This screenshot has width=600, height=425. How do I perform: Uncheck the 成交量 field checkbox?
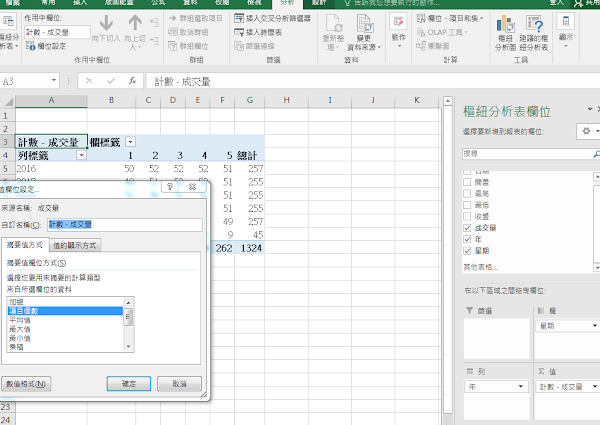467,228
